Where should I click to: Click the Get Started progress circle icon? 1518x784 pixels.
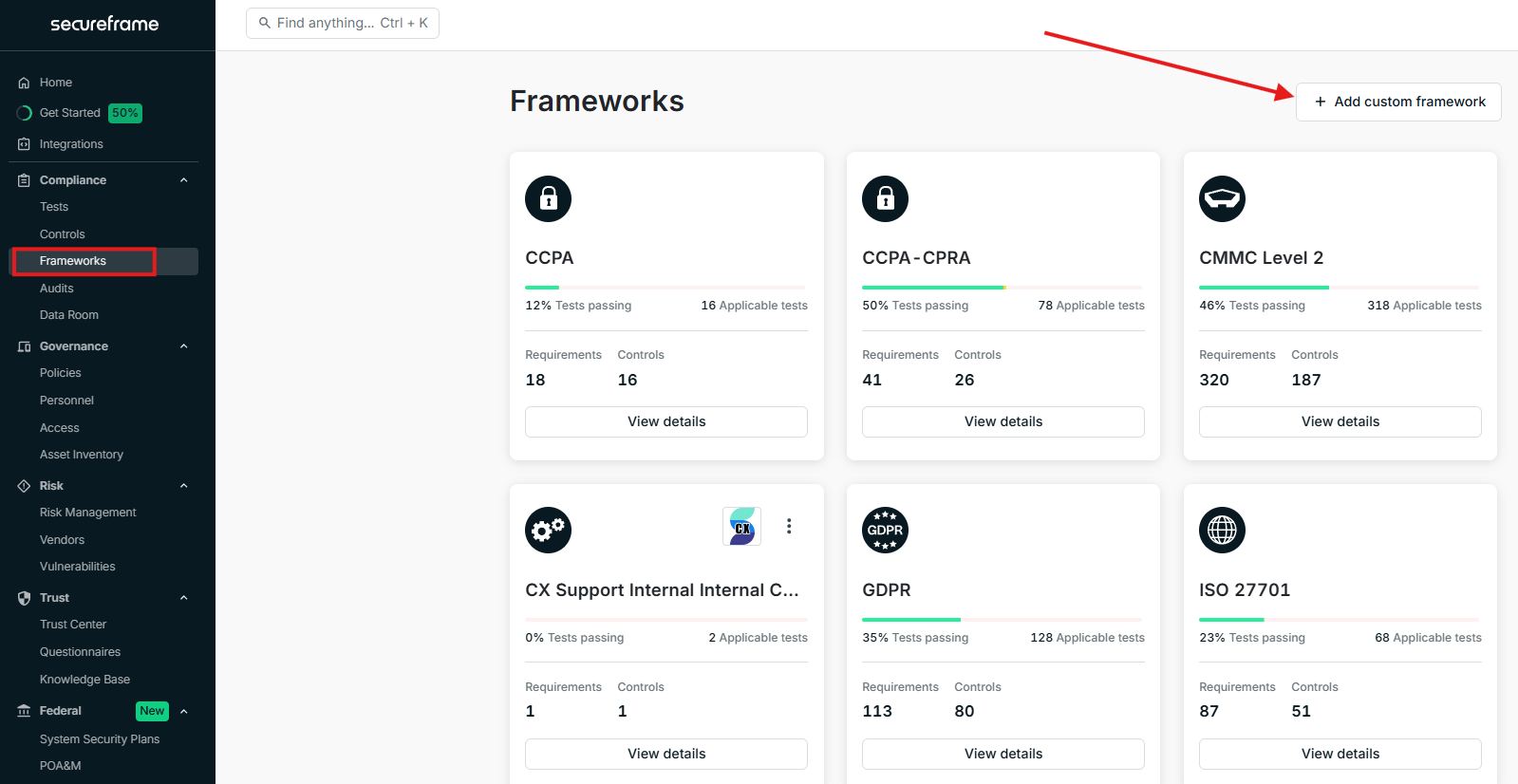pyautogui.click(x=25, y=113)
